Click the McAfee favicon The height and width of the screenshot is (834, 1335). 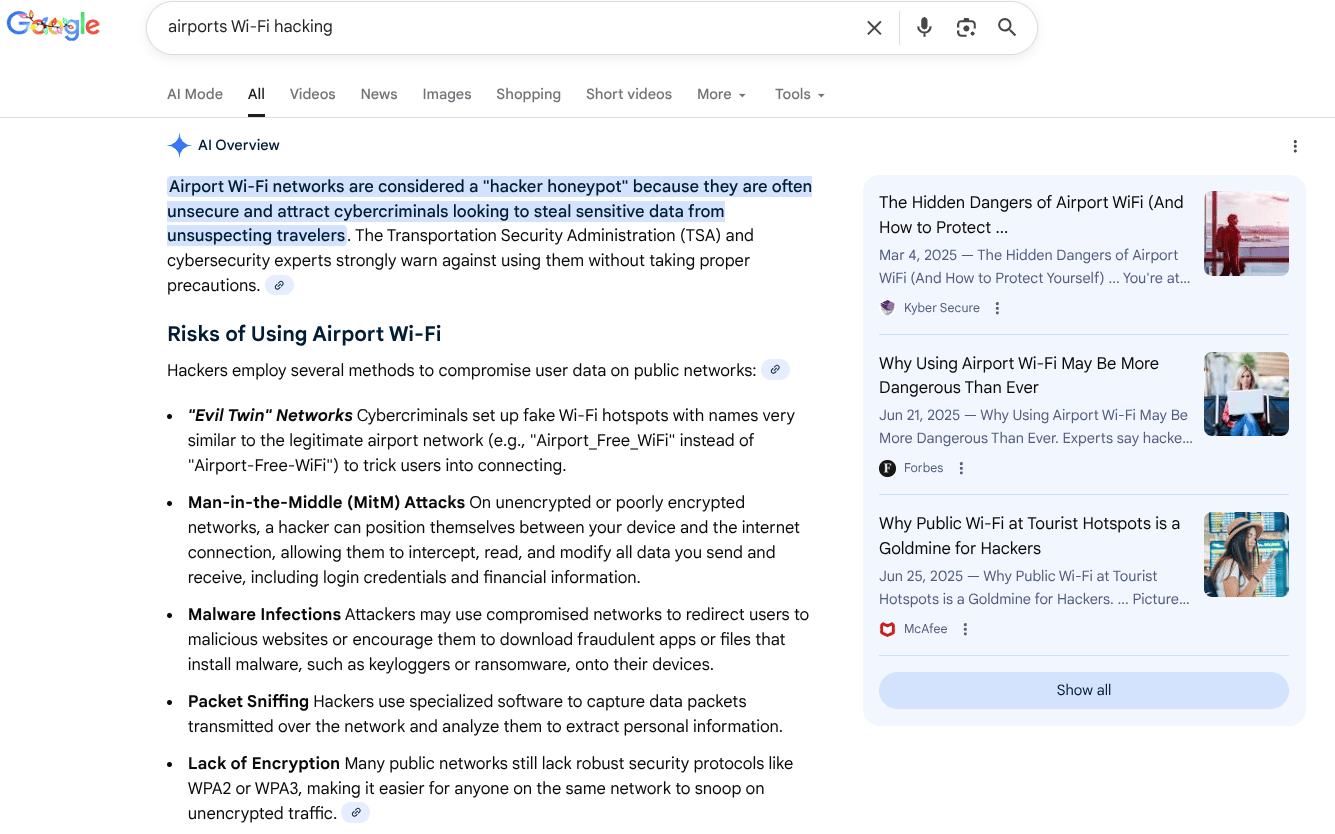tap(887, 629)
